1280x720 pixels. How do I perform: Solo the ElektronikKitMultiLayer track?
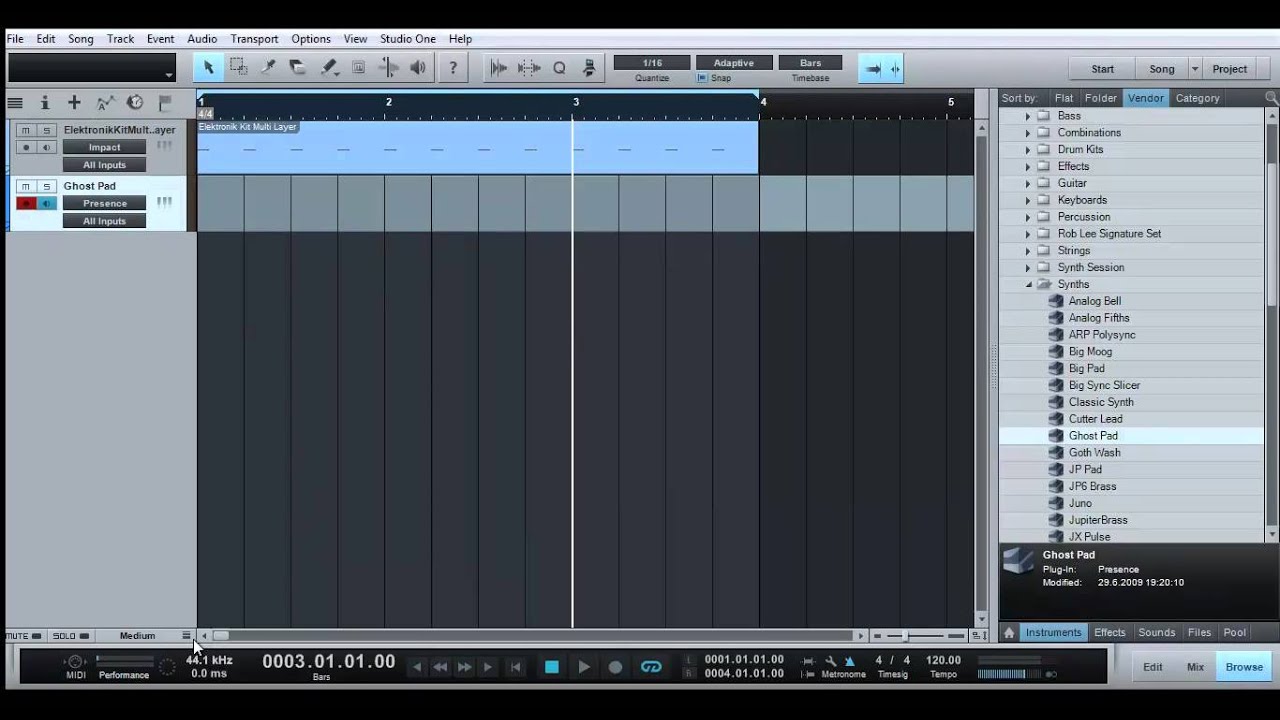pos(45,130)
